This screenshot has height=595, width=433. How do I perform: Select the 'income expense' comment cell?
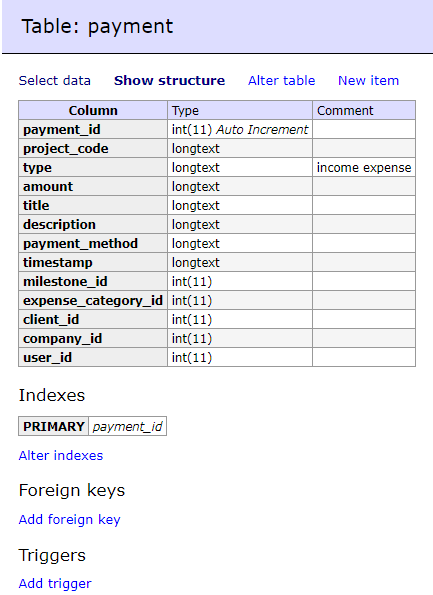click(364, 167)
